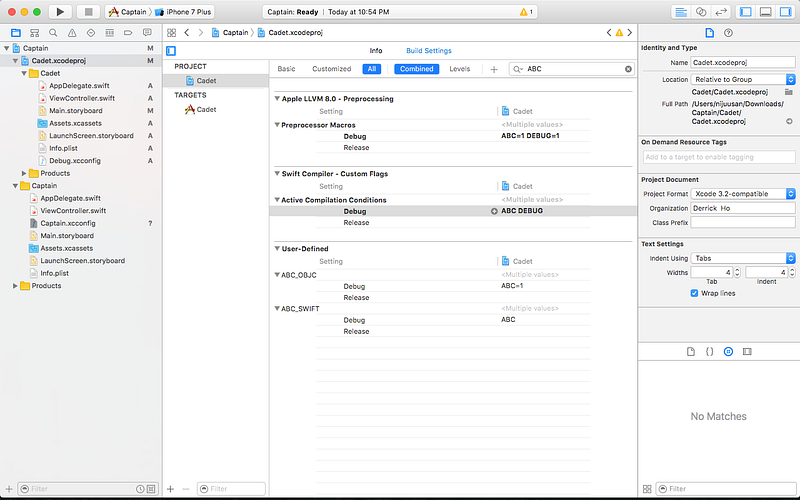This screenshot has width=800, height=500.
Task: Go forward with the jump bar arrow
Action: pos(201,33)
